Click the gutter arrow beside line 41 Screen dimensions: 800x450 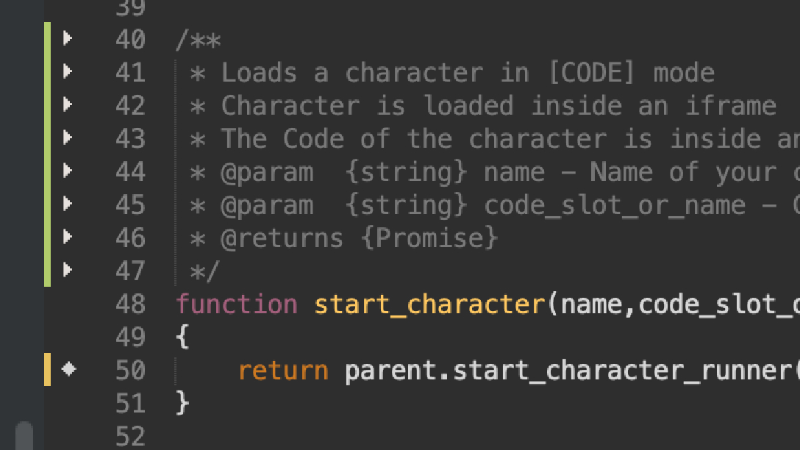68,72
